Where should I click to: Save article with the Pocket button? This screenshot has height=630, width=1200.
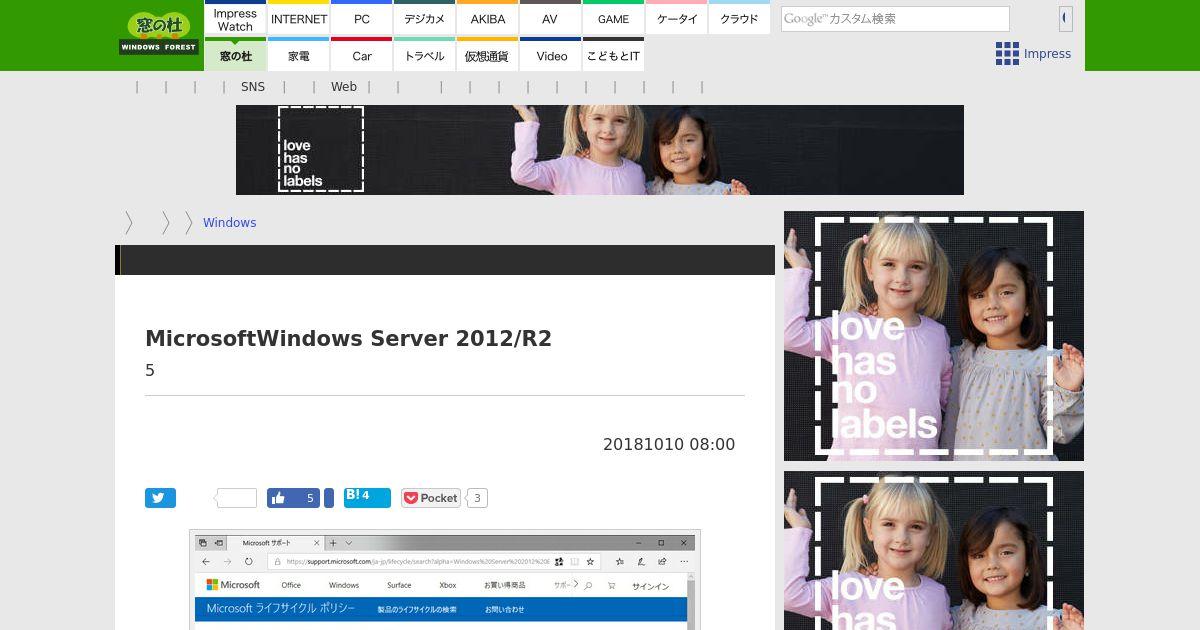point(431,498)
